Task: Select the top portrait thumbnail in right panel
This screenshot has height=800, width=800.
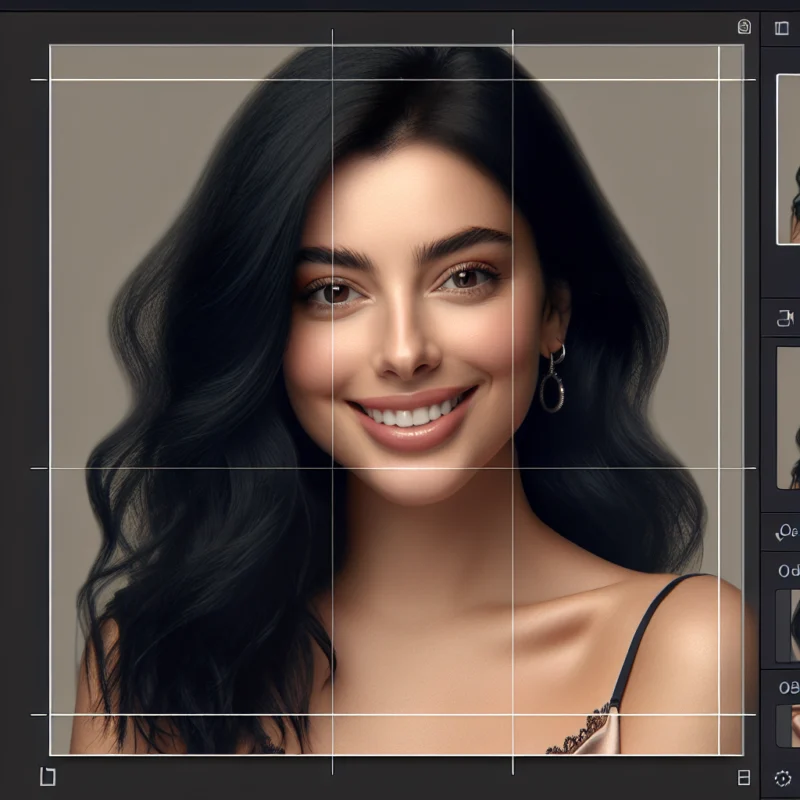Action: click(789, 158)
